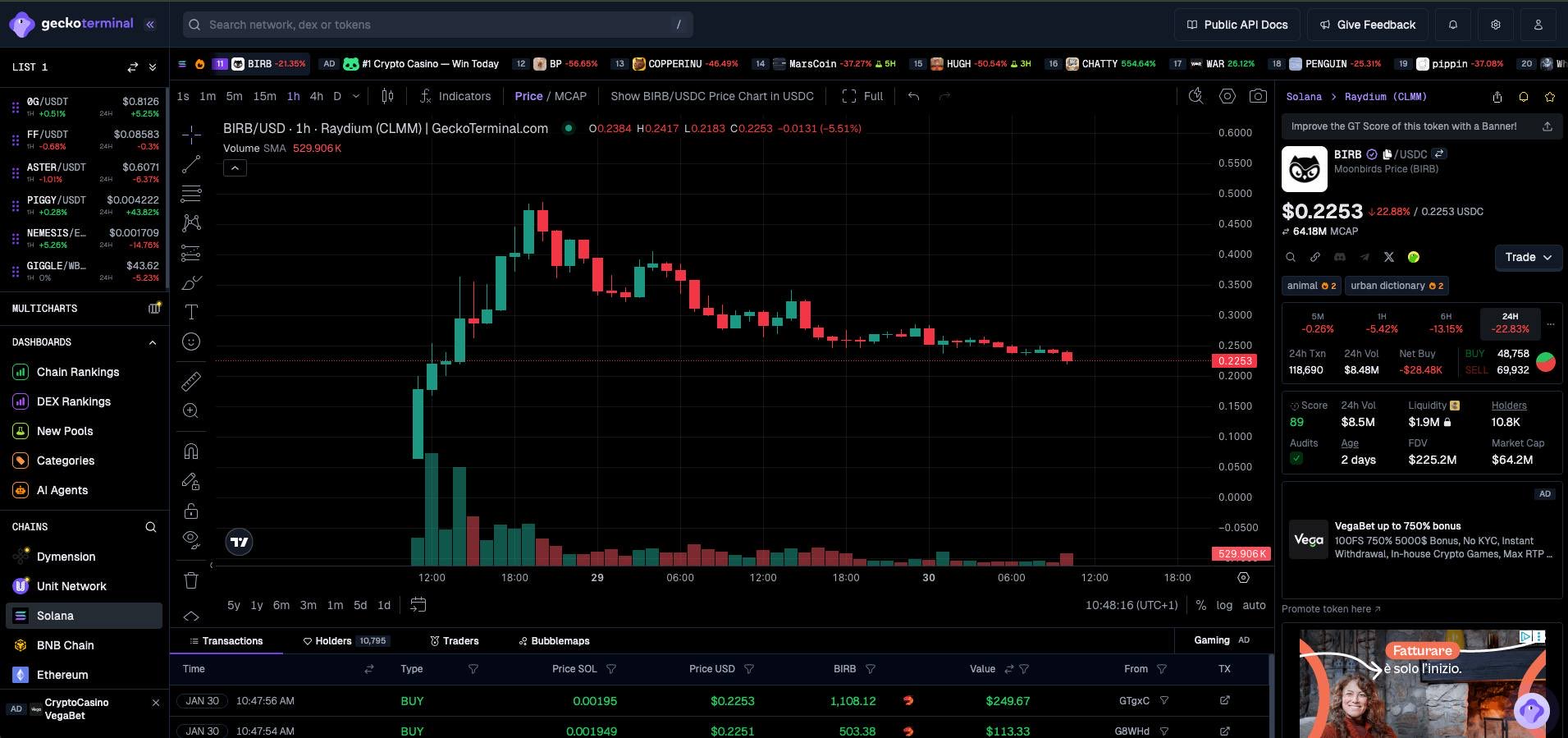Toggle auto scale on the chart

click(x=1254, y=605)
